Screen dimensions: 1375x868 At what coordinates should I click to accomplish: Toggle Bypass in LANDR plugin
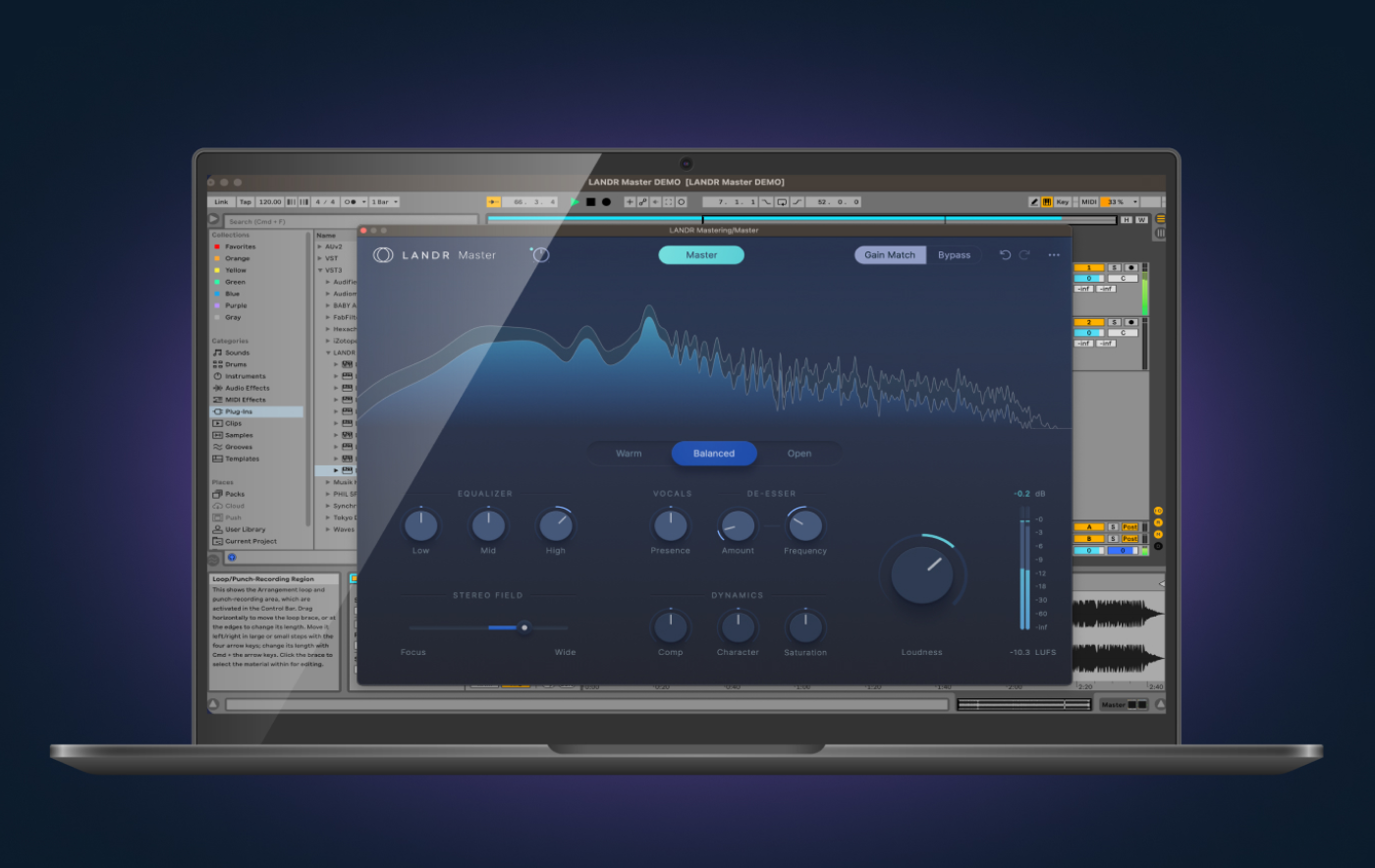tap(954, 255)
